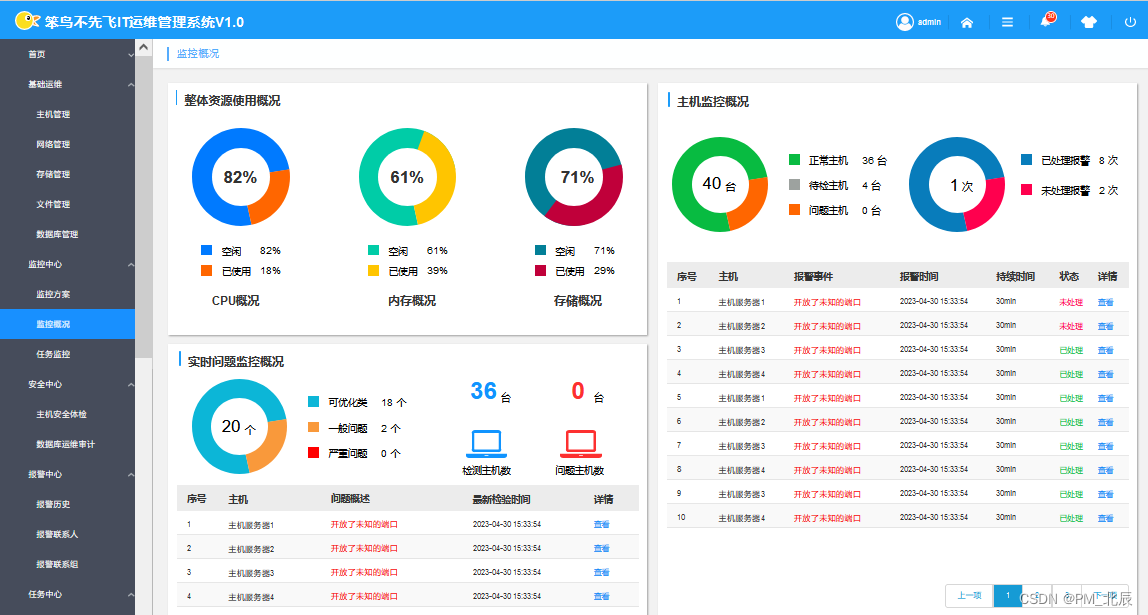
Task: Click orange 已使用 18% CPU legend swatch
Action: tap(206, 270)
